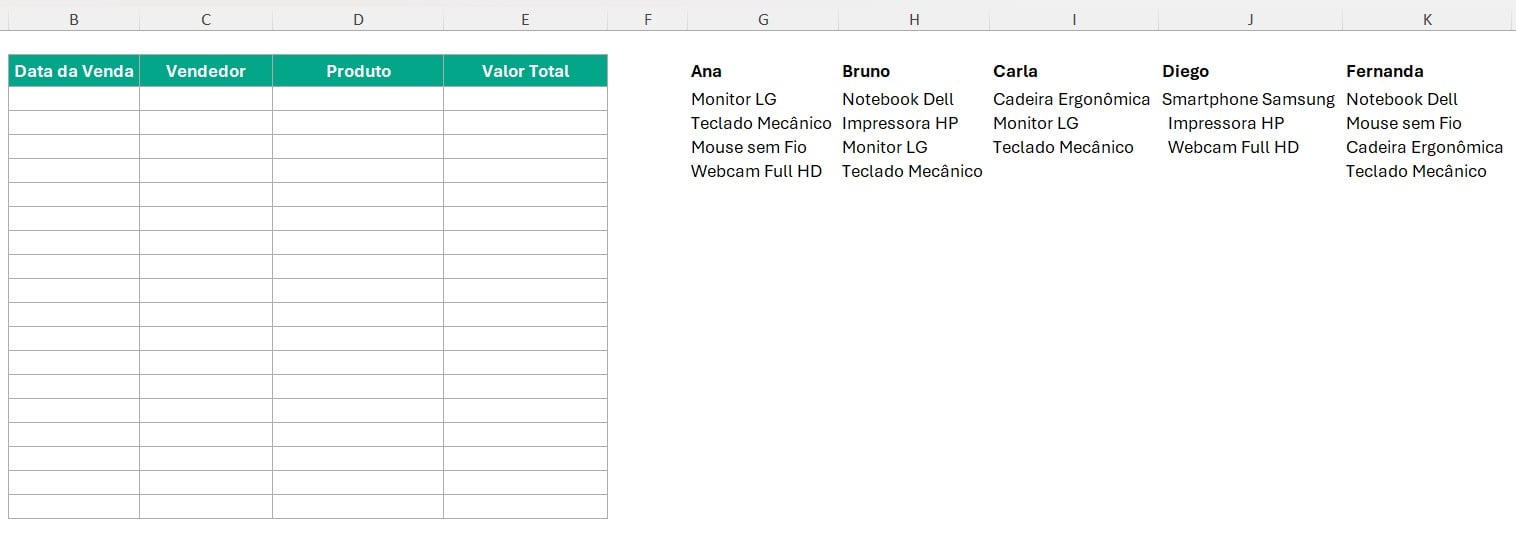This screenshot has height=535, width=1516.
Task: Select column E header
Action: tap(525, 19)
